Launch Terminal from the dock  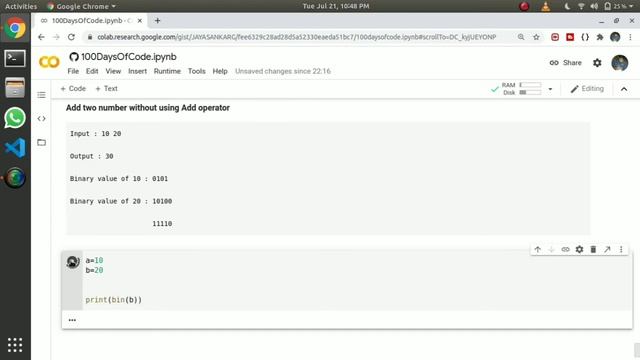15,58
